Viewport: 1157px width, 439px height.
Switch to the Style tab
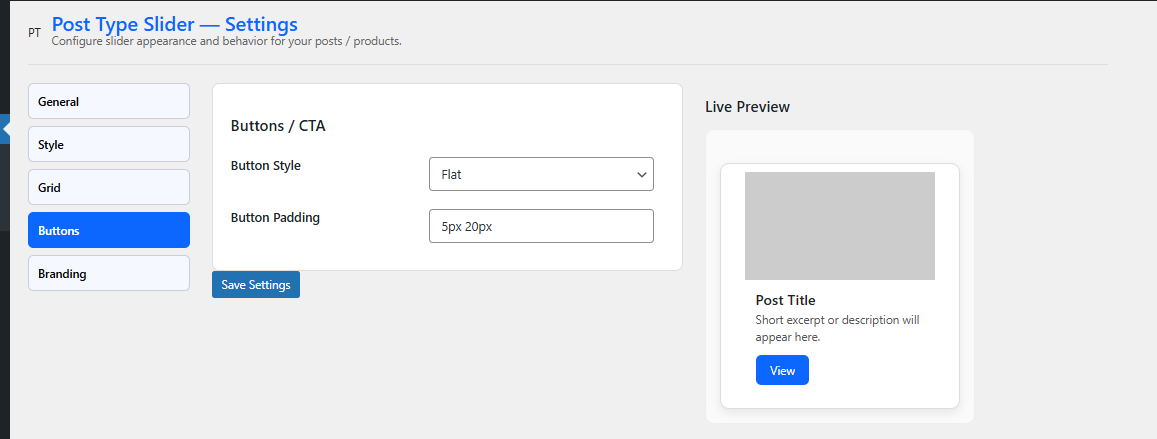(x=109, y=144)
